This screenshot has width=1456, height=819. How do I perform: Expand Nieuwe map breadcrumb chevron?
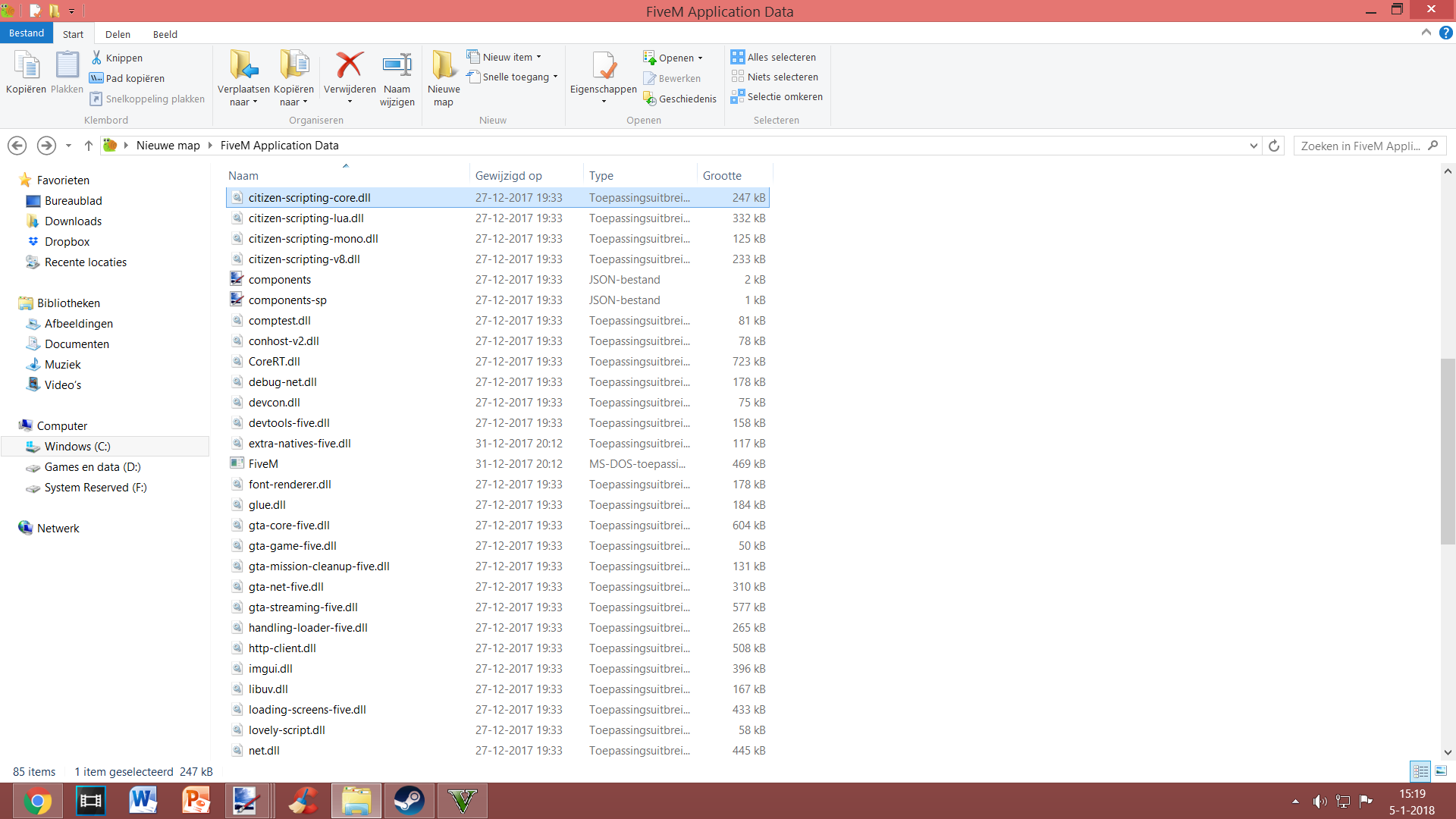[210, 146]
